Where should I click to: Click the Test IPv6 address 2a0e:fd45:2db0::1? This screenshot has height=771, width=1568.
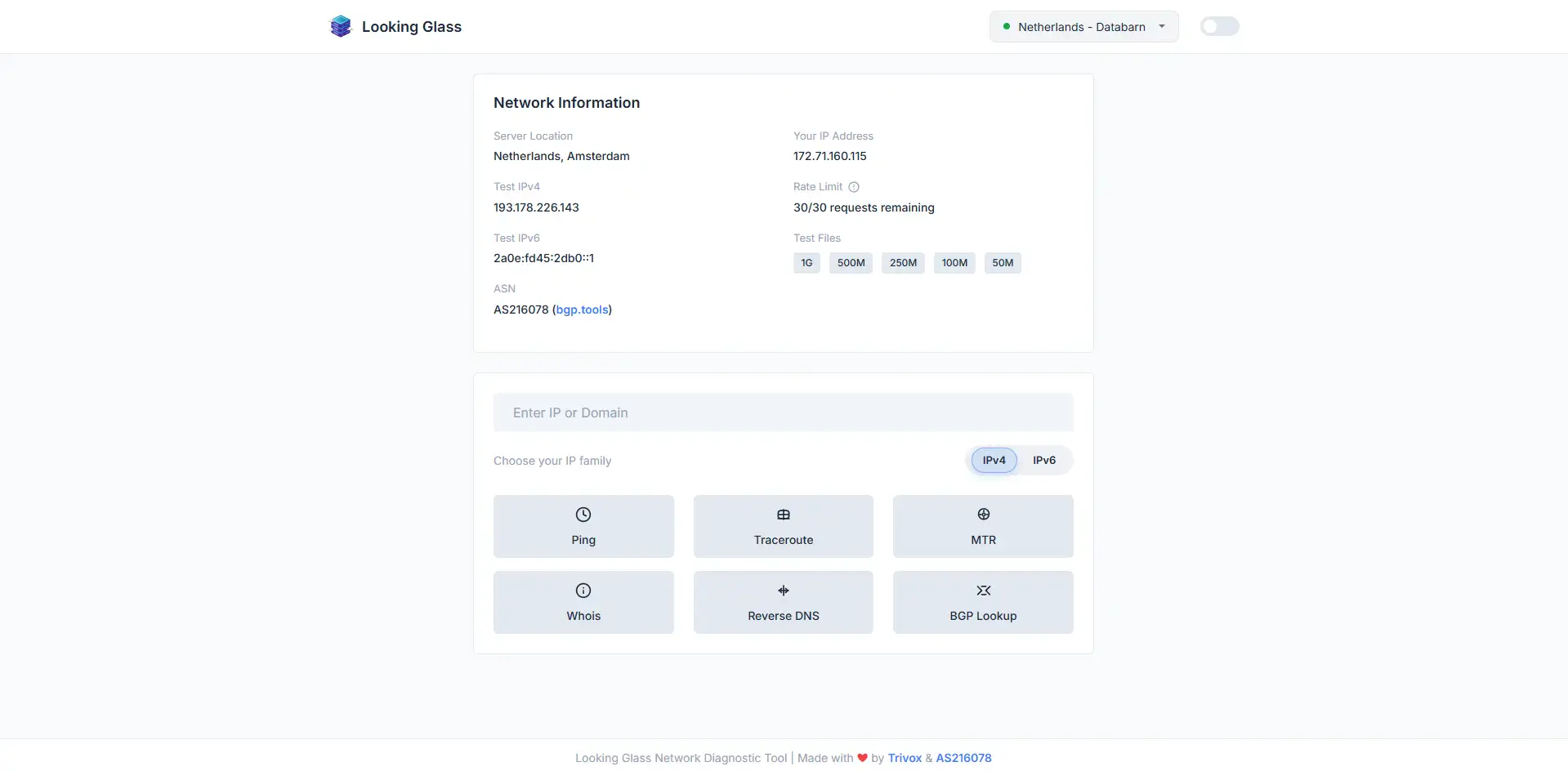[x=543, y=258]
